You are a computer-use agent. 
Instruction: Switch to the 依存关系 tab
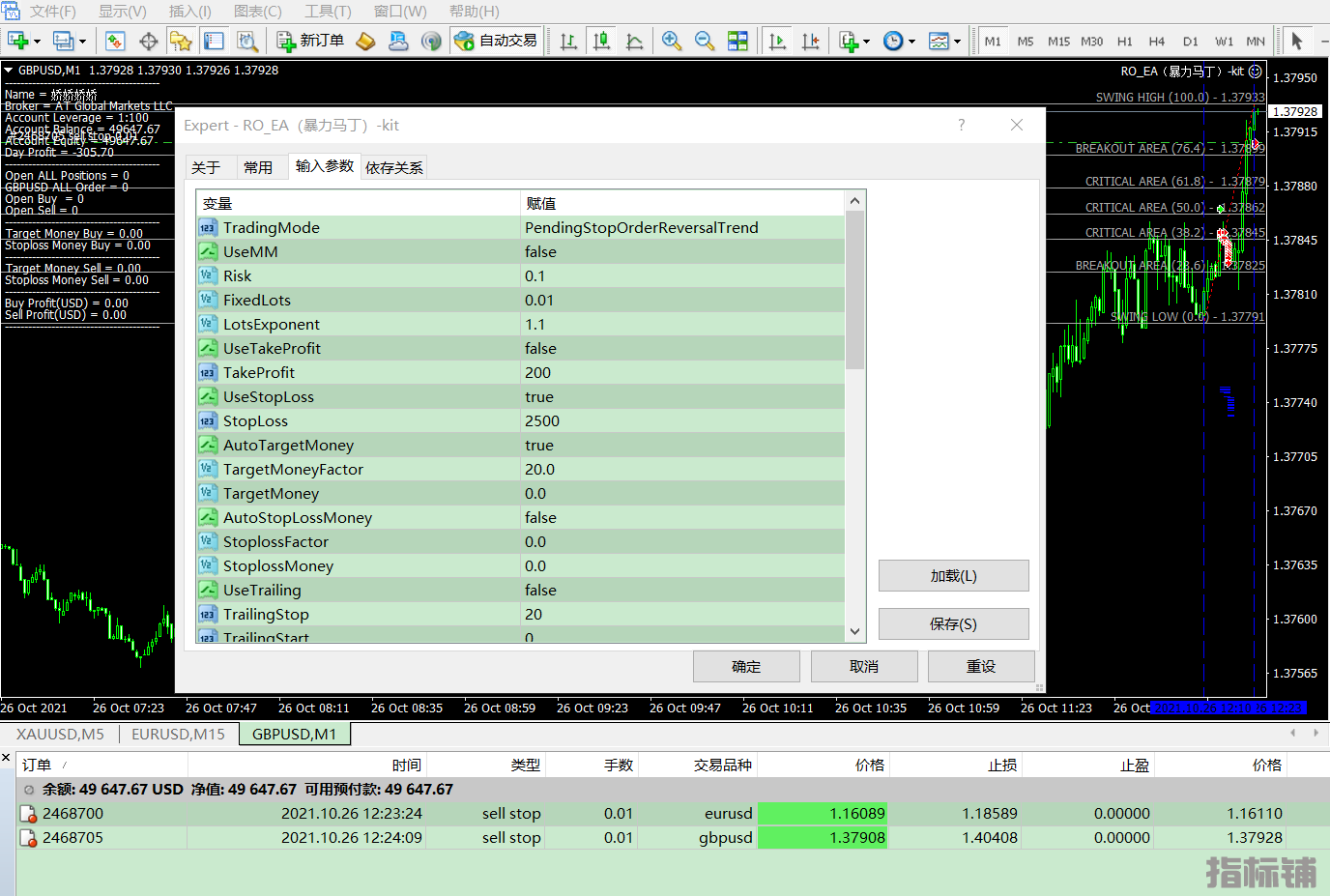(x=393, y=167)
